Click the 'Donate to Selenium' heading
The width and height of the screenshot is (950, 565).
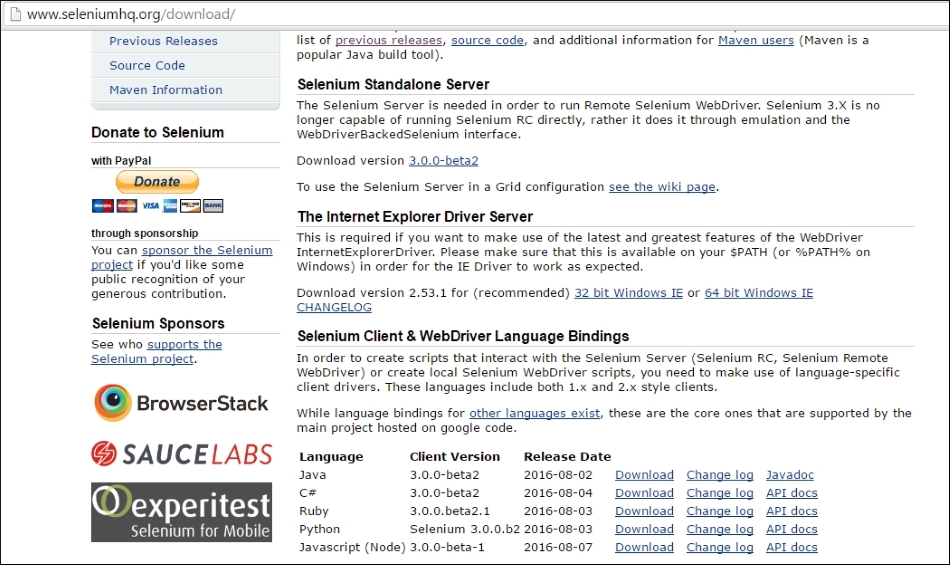(x=158, y=132)
